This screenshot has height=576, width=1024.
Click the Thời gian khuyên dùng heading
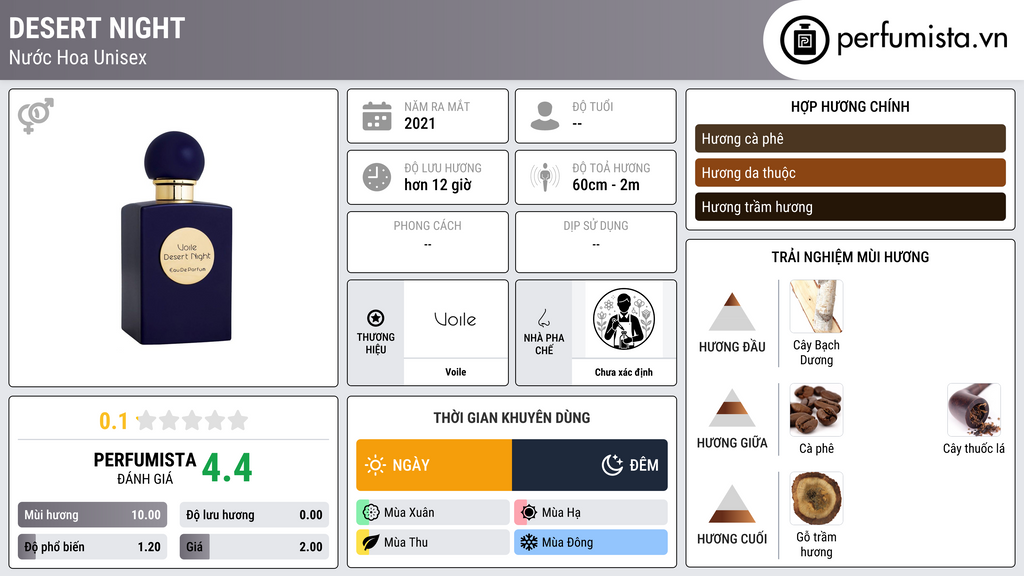(512, 417)
